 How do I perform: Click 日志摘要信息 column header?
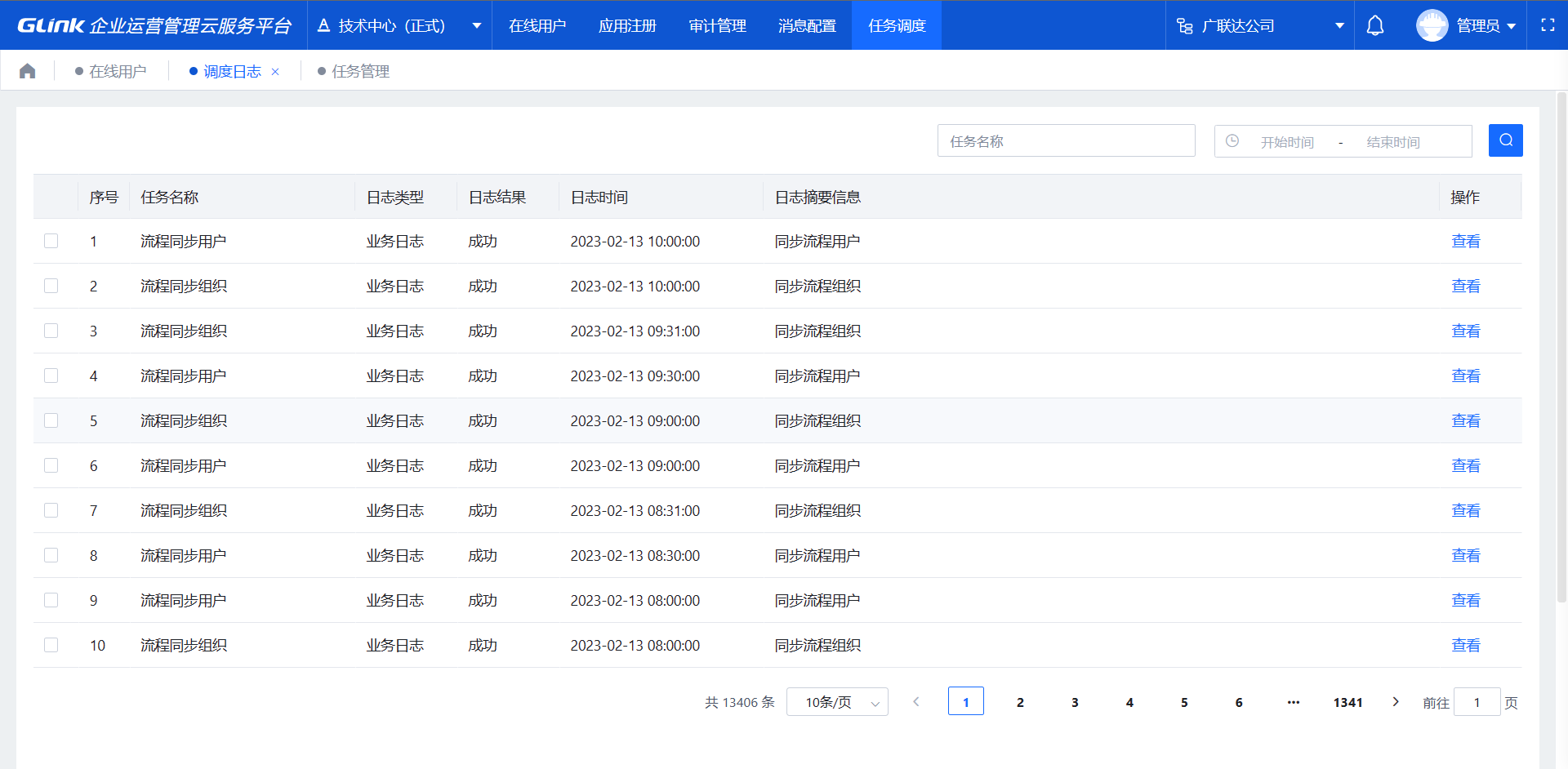[817, 197]
